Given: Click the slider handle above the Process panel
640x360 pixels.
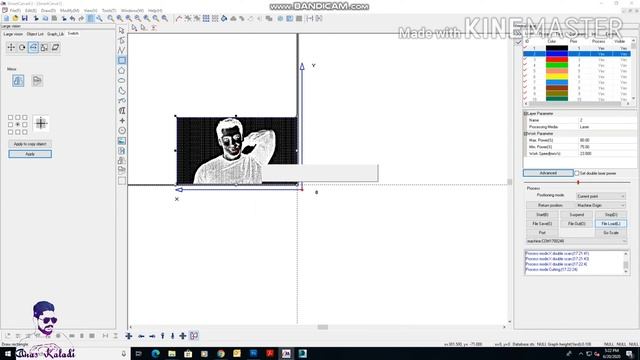Looking at the screenshot, I should pos(578,182).
